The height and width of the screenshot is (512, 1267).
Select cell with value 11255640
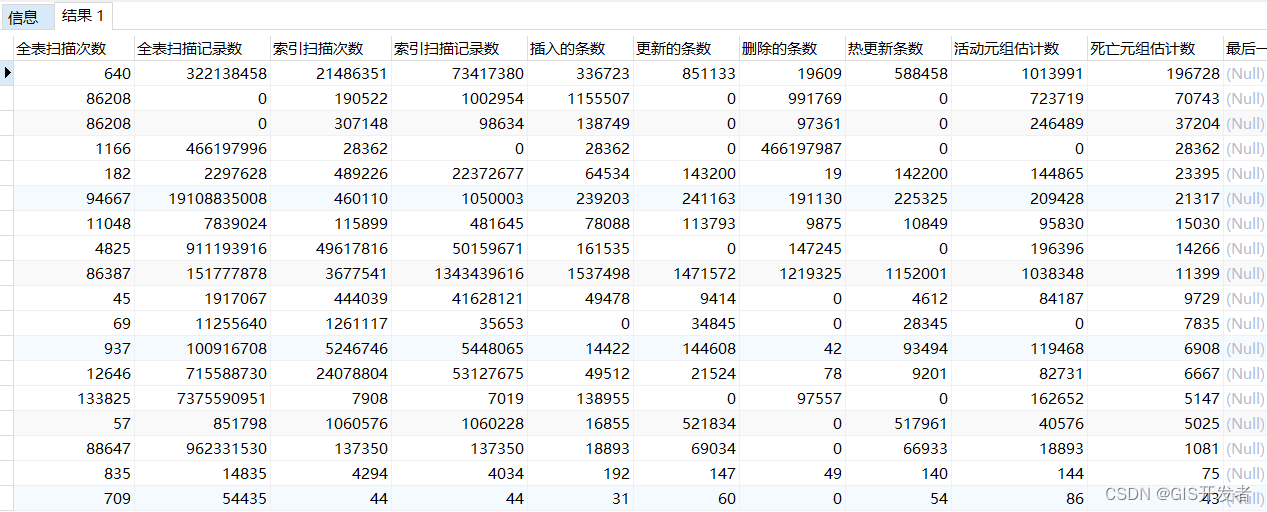click(x=201, y=324)
